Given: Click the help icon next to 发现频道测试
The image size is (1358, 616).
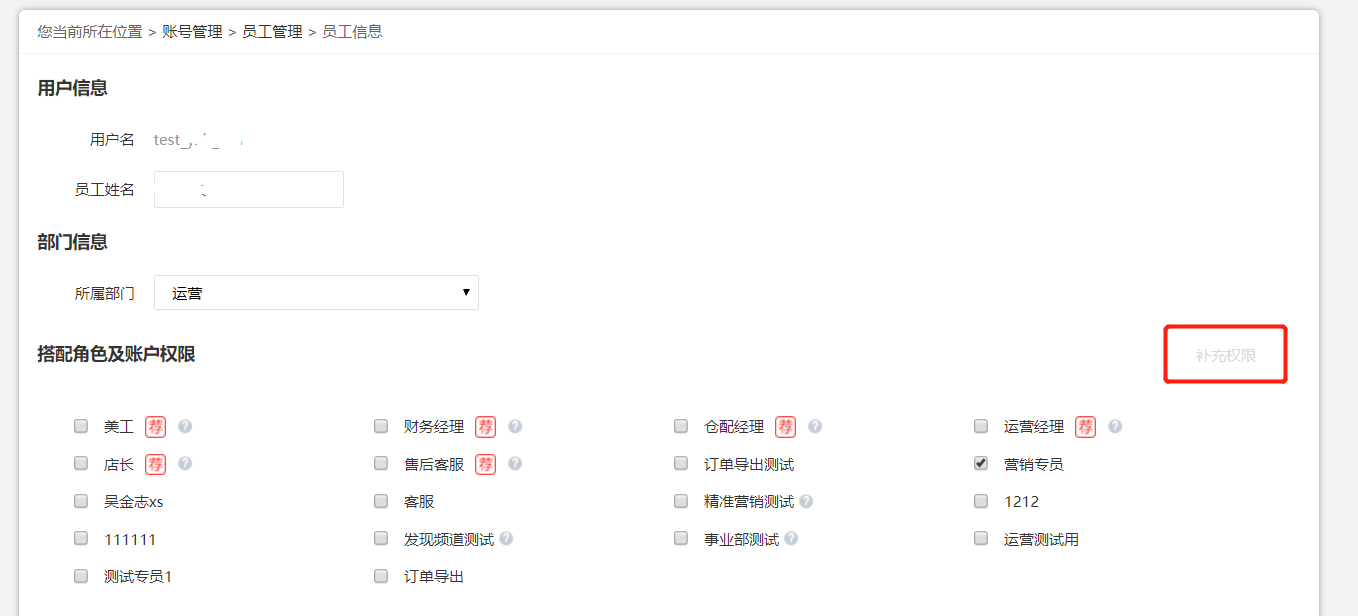Looking at the screenshot, I should pos(506,539).
